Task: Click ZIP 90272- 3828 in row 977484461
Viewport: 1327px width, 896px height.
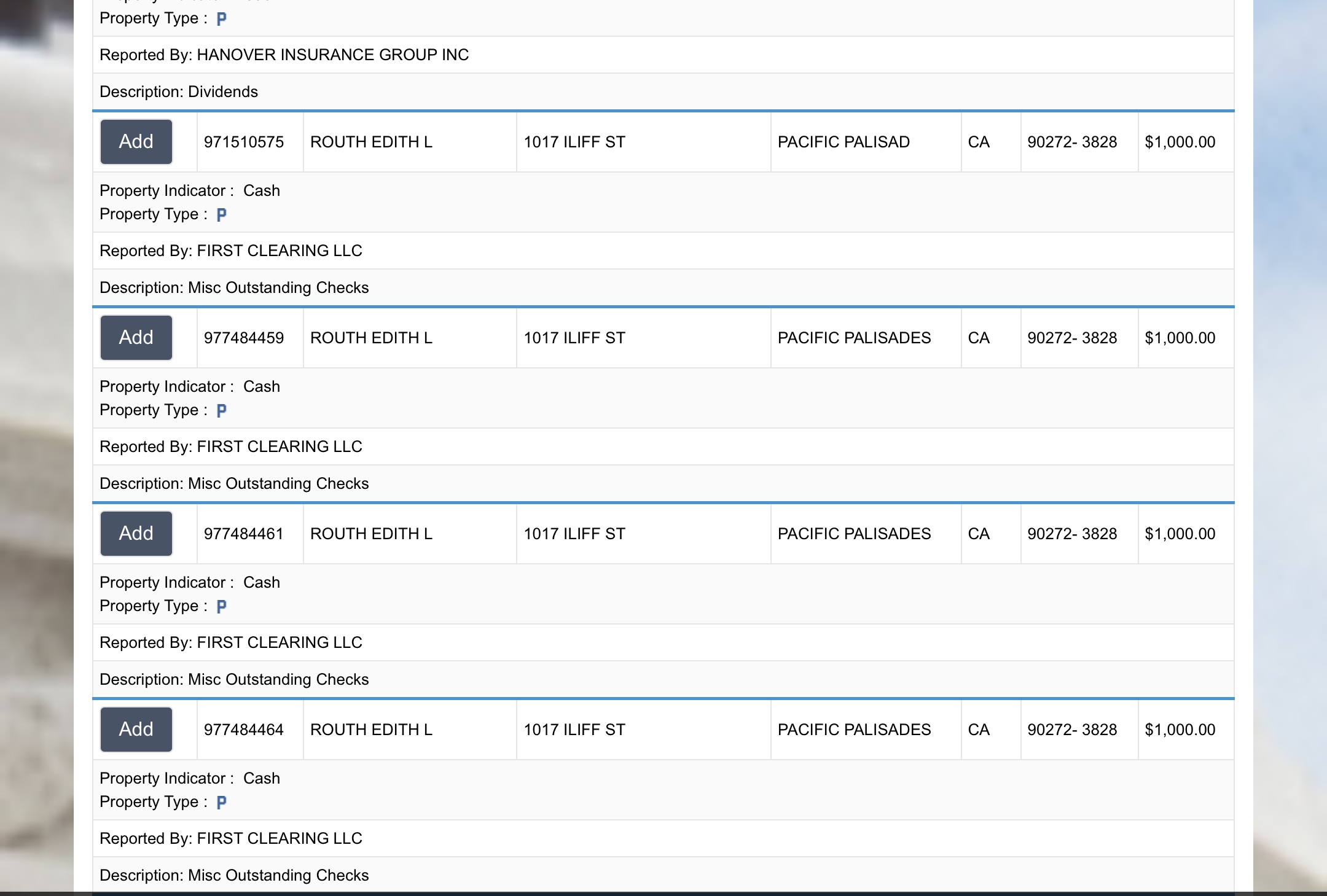Action: click(1072, 534)
